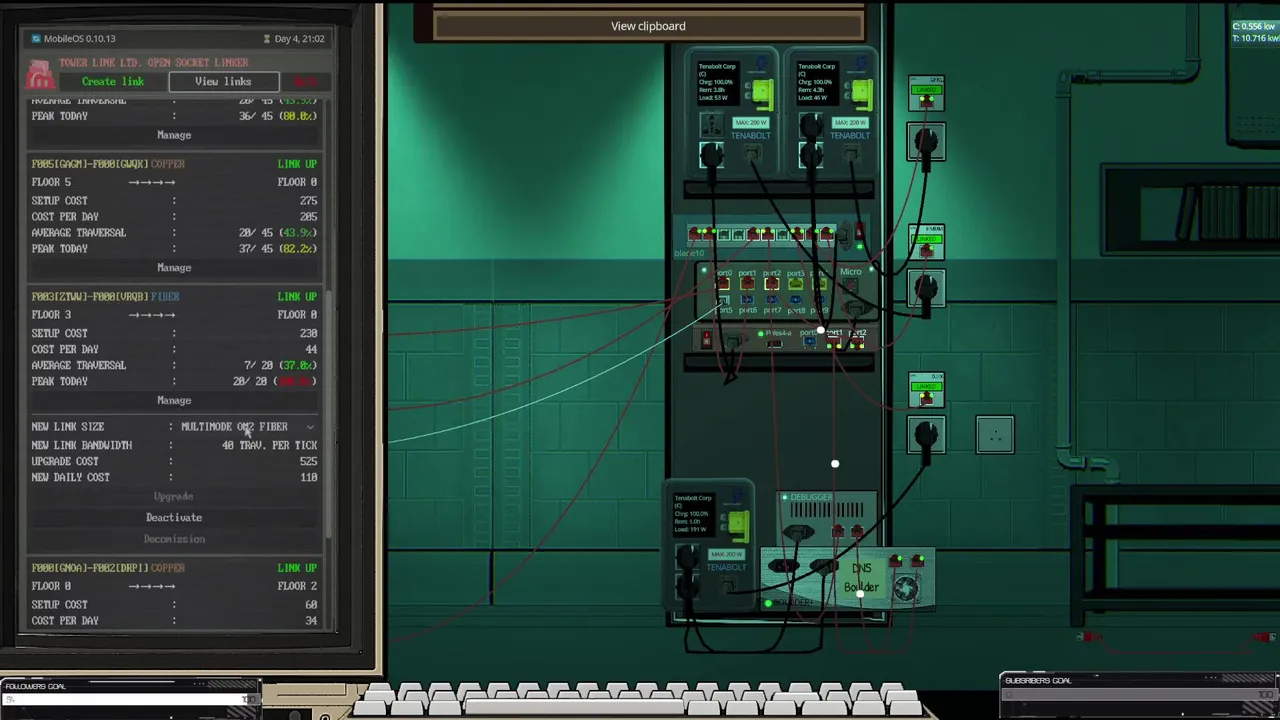Click port3 on the Micro router

796,284
